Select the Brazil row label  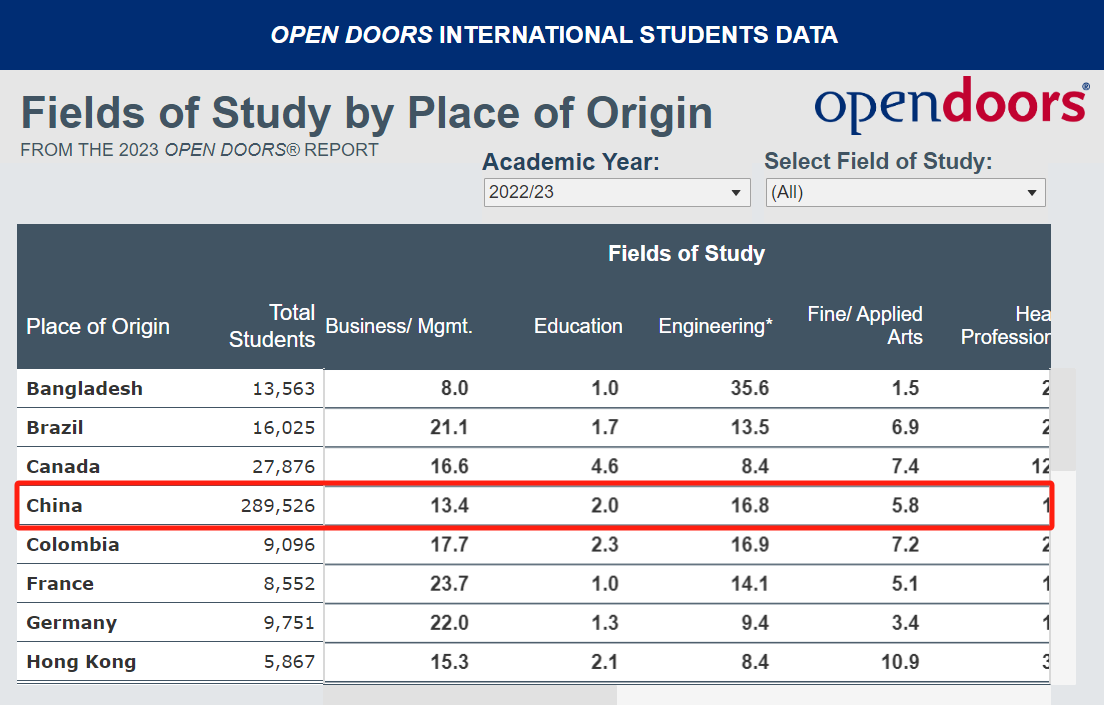tap(55, 428)
